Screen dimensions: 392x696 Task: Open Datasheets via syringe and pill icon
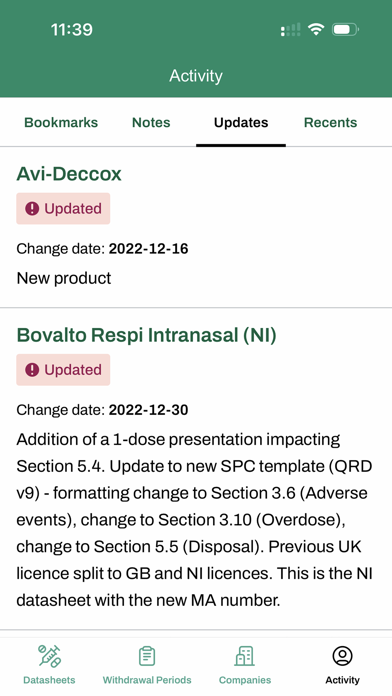point(49,656)
